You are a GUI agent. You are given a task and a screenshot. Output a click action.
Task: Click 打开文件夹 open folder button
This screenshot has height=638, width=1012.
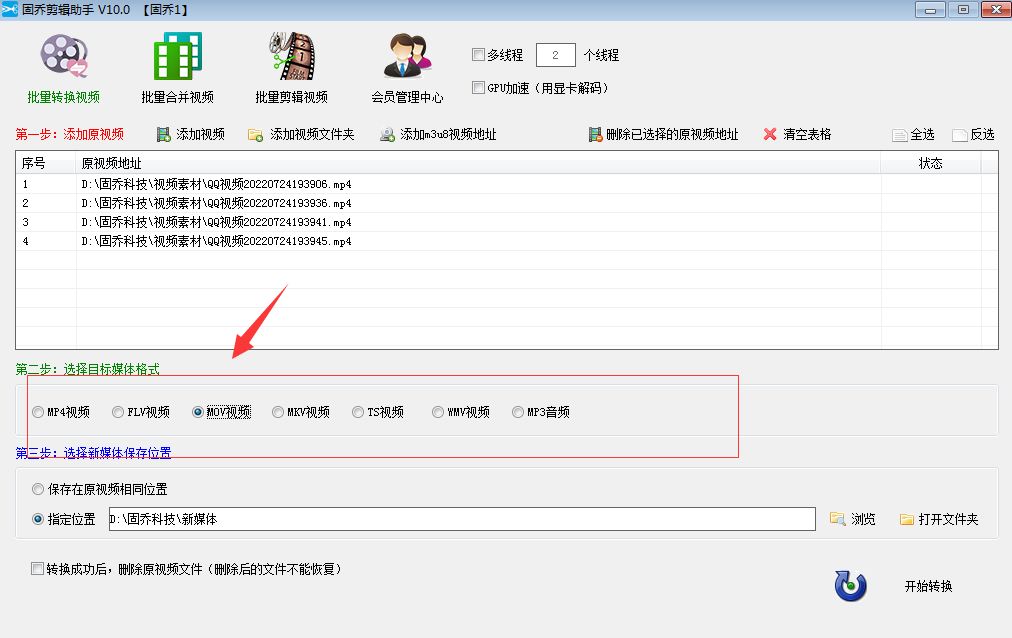pos(939,519)
